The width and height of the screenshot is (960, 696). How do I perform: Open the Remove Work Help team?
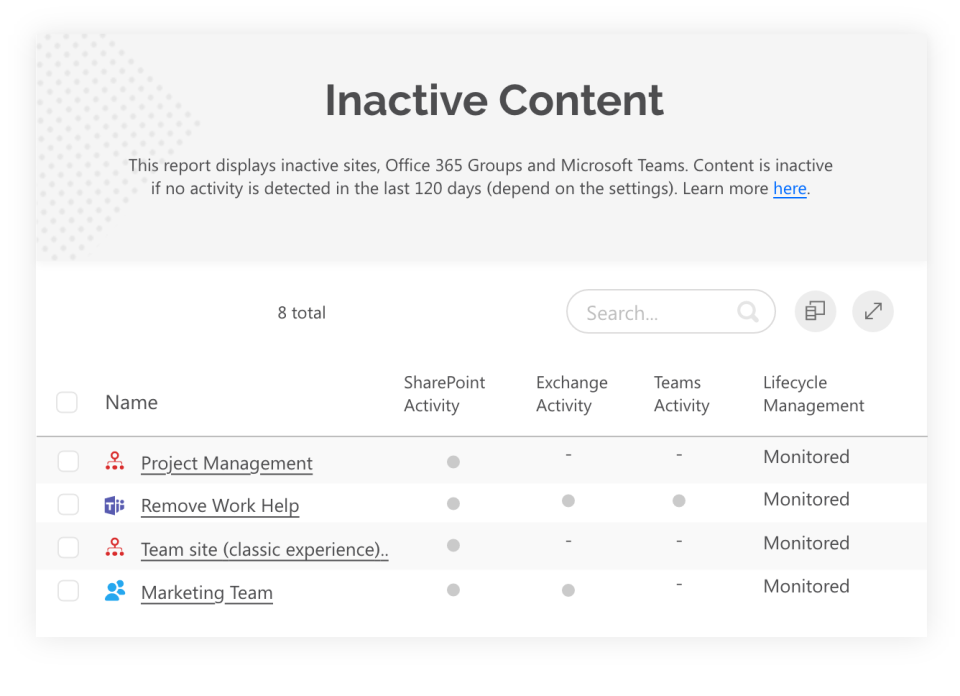pos(220,506)
